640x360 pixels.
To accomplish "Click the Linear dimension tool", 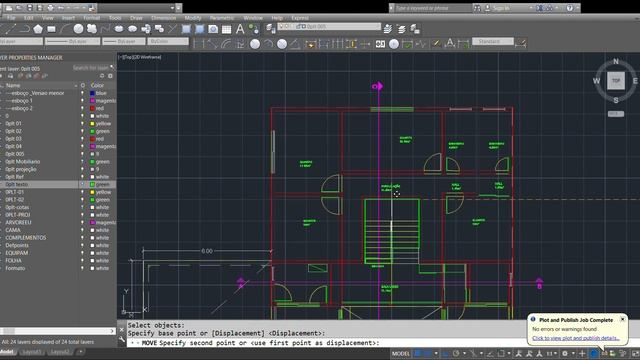I will tap(198, 44).
